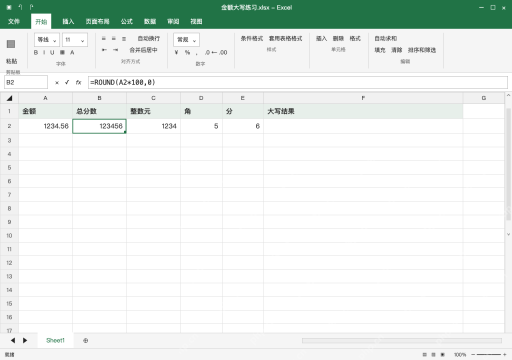Add a new sheet with plus icon
512x360 pixels.
(86, 341)
